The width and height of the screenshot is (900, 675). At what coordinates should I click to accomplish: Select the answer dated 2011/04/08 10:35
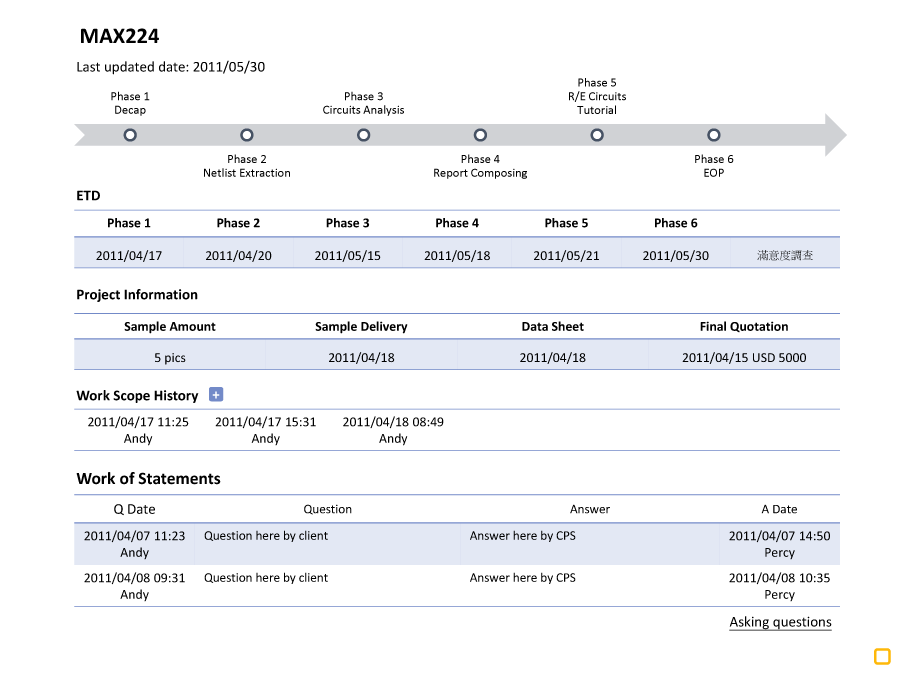point(779,586)
